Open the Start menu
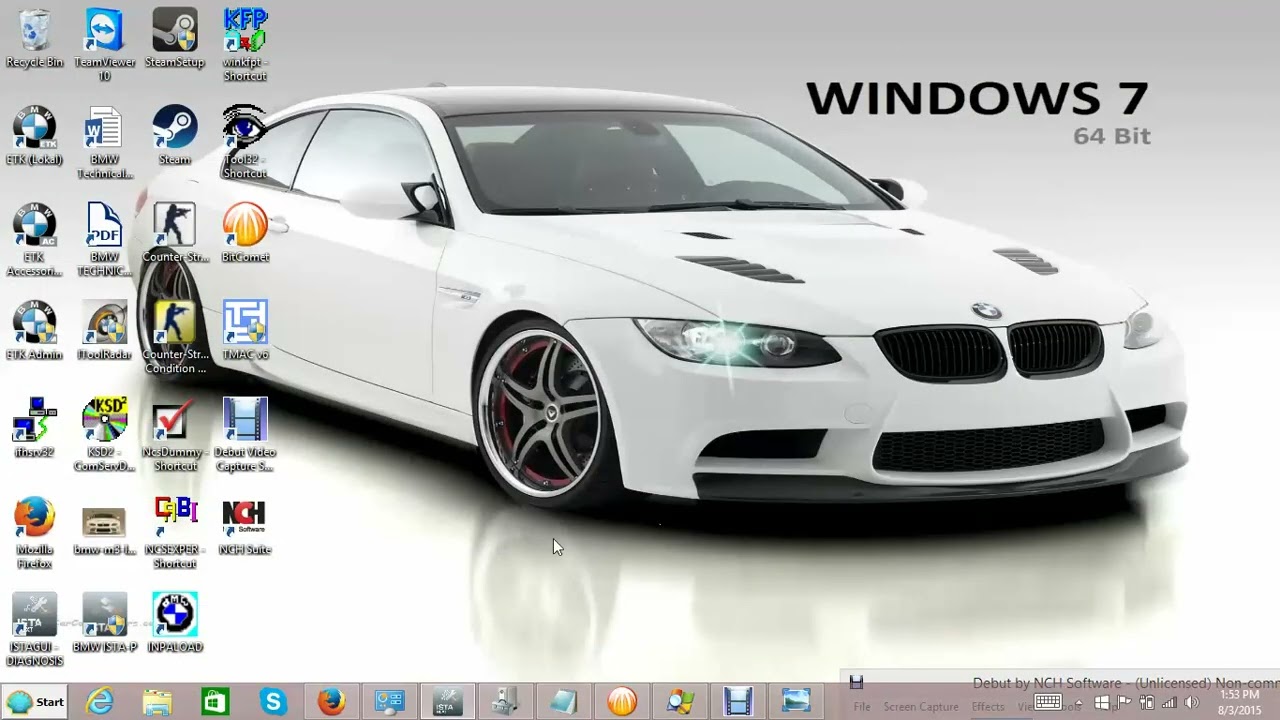1280x720 pixels. (35, 702)
